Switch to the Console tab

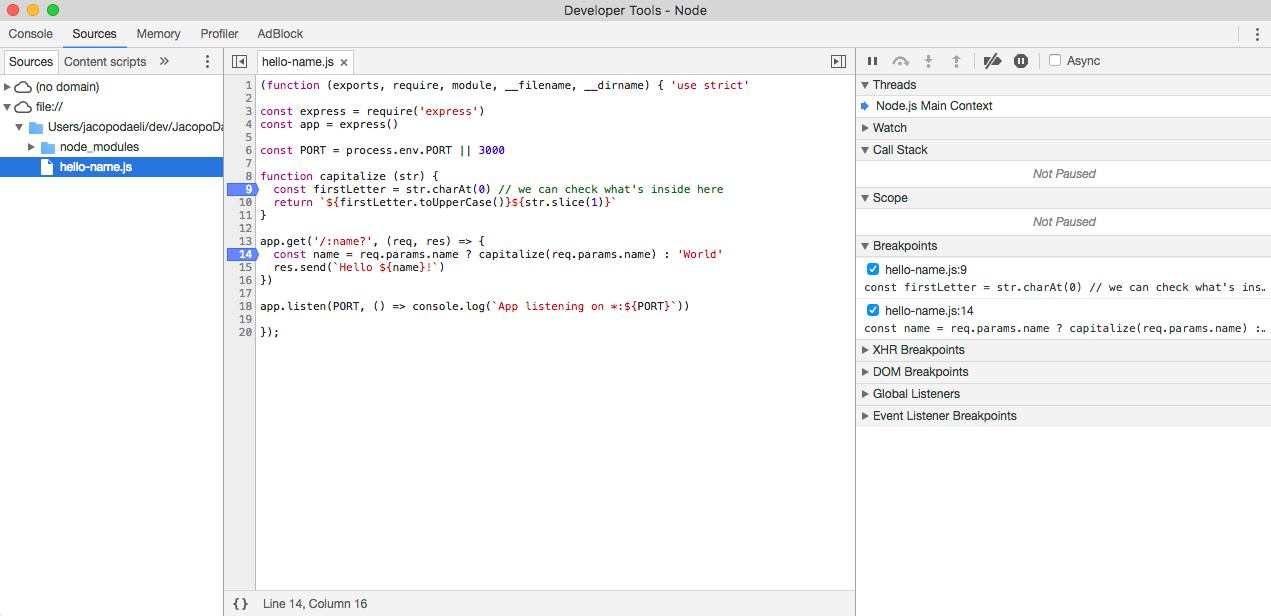31,34
